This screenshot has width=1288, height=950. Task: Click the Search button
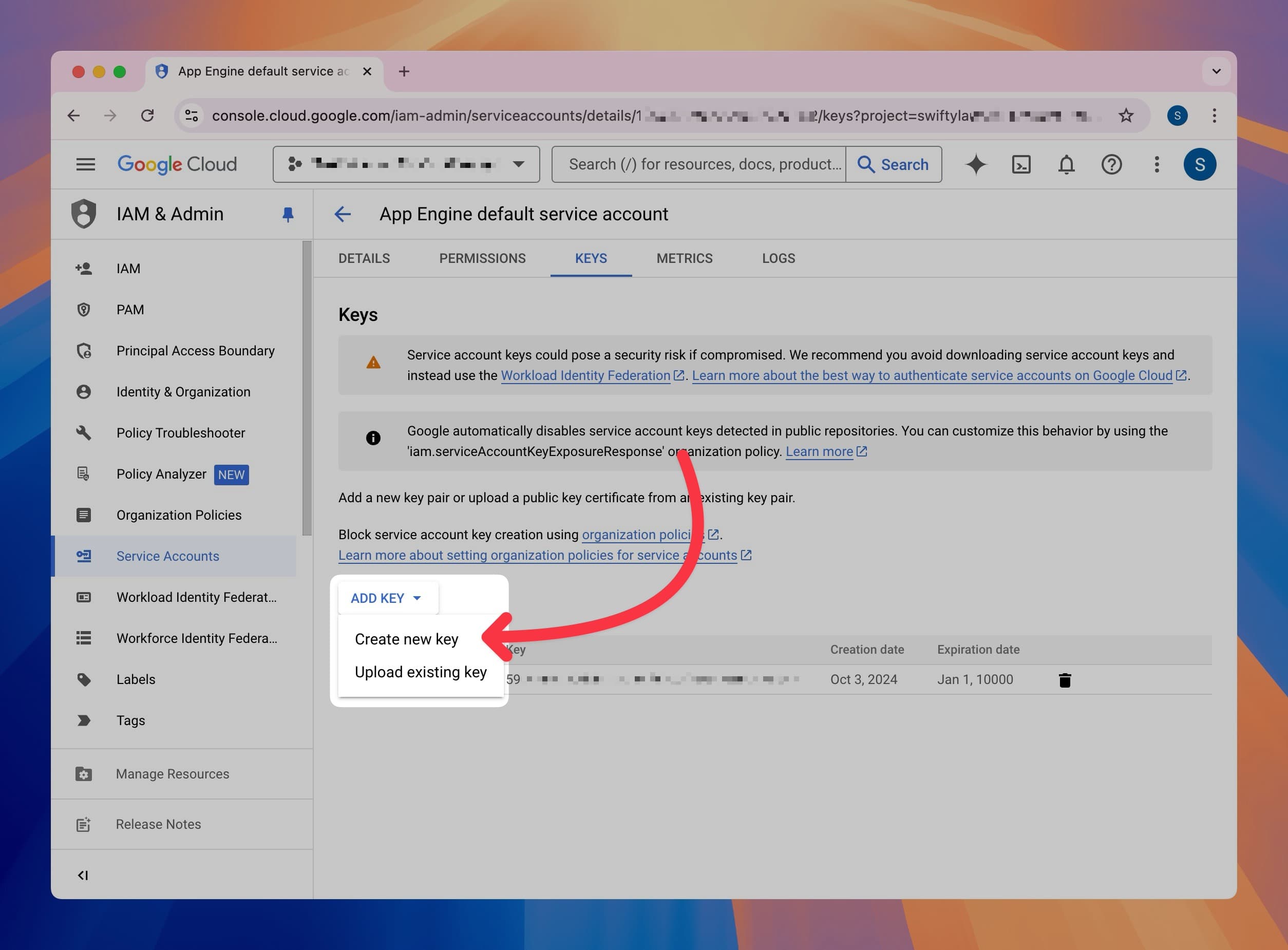pos(894,164)
